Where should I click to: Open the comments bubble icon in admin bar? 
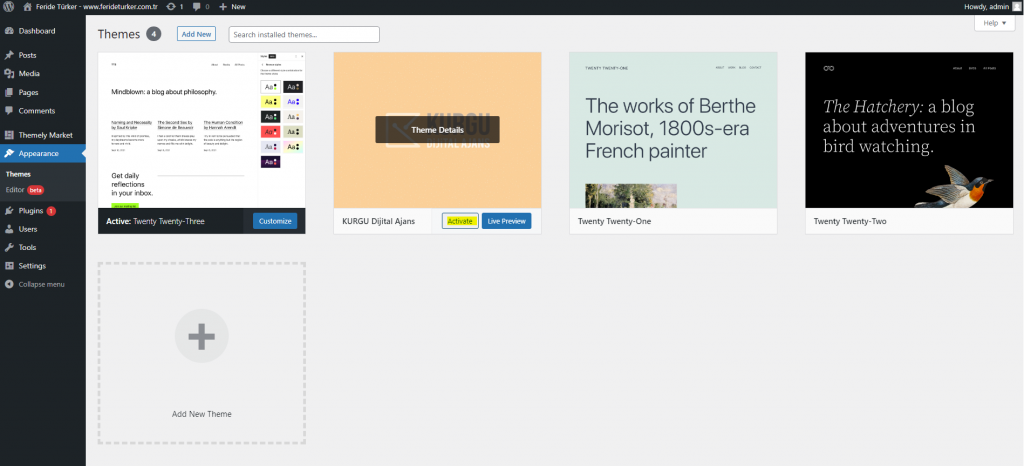coord(197,7)
